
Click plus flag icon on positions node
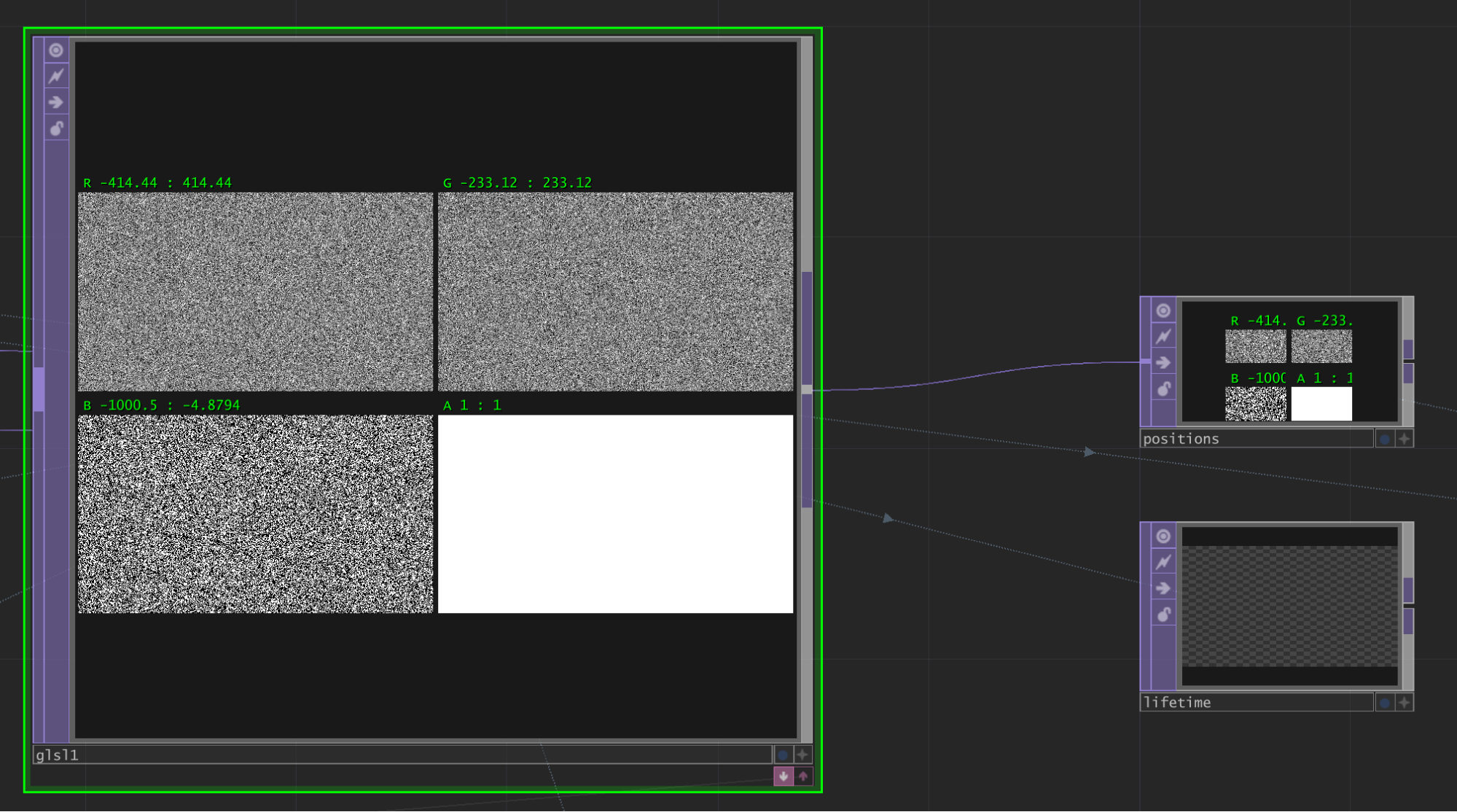(x=1405, y=439)
